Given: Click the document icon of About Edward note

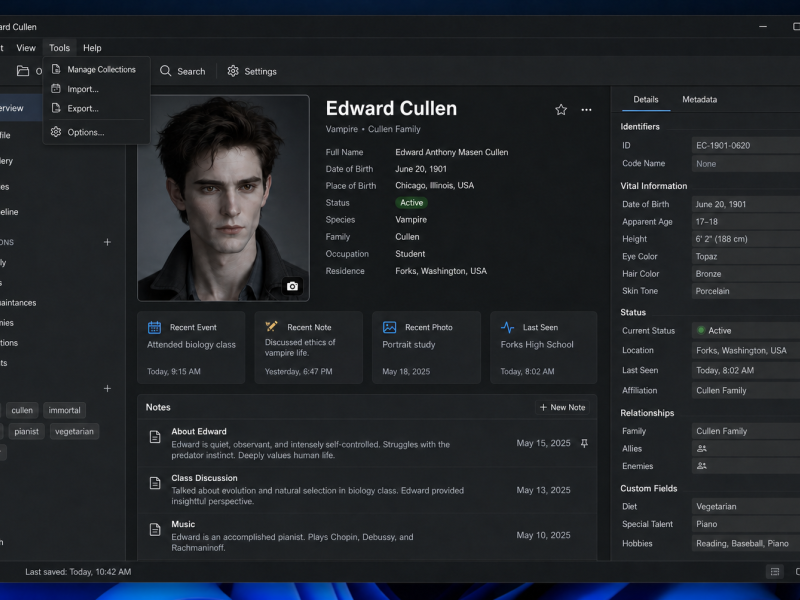Looking at the screenshot, I should click(155, 437).
